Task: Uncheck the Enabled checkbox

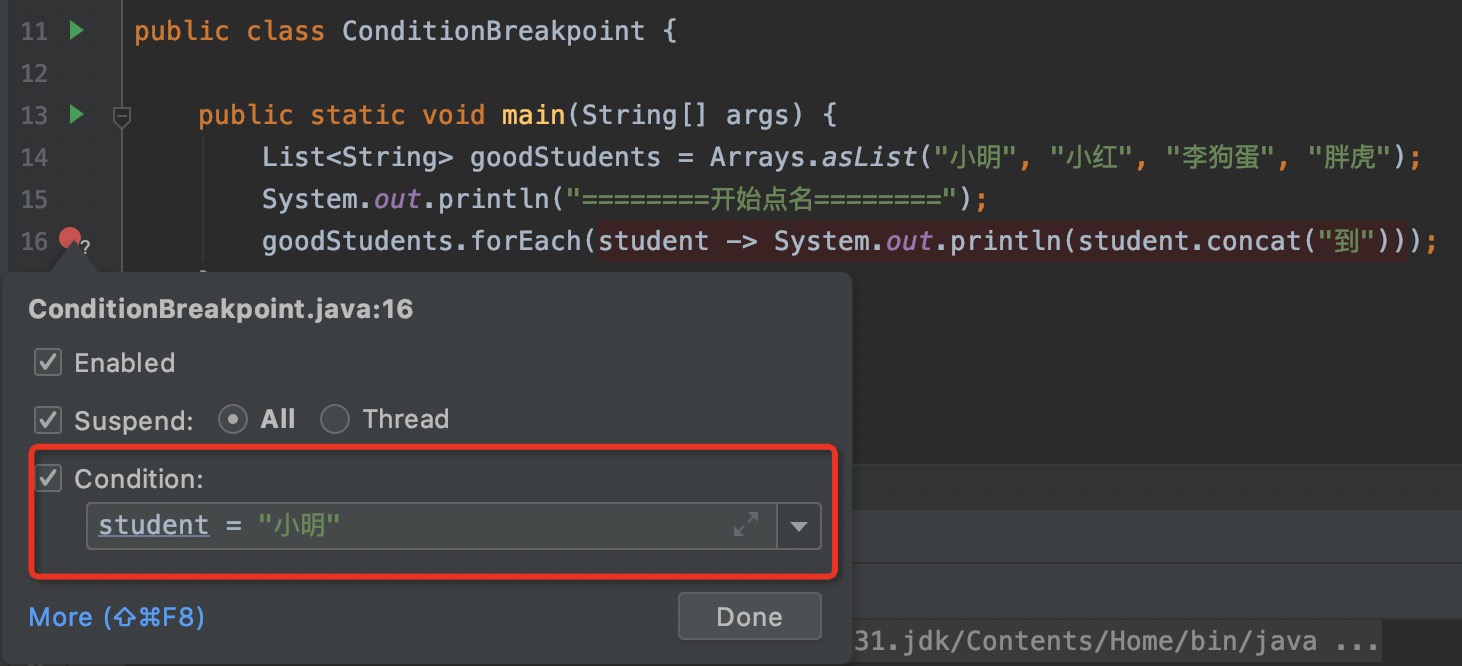Action: (48, 362)
